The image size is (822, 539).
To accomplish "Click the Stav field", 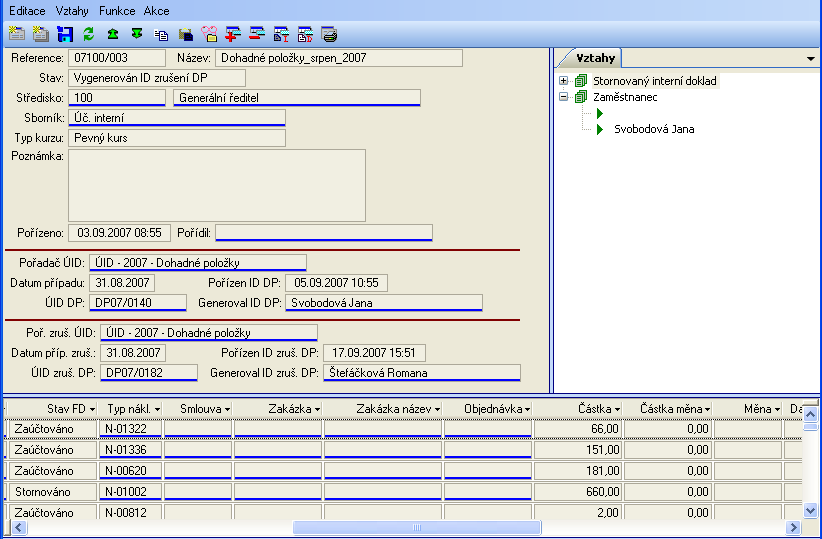I will (x=157, y=78).
